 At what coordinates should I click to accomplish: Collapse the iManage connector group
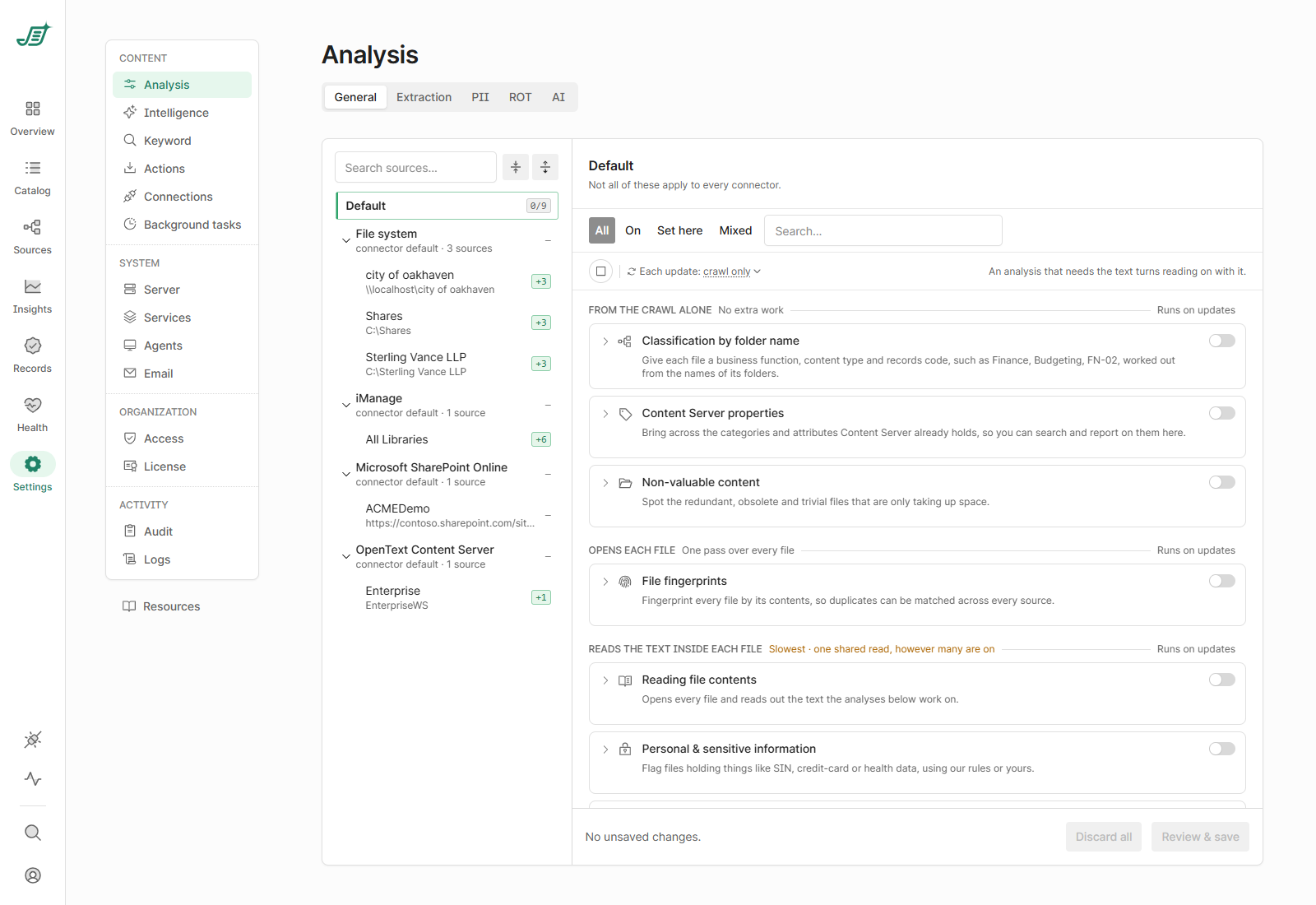click(x=346, y=406)
